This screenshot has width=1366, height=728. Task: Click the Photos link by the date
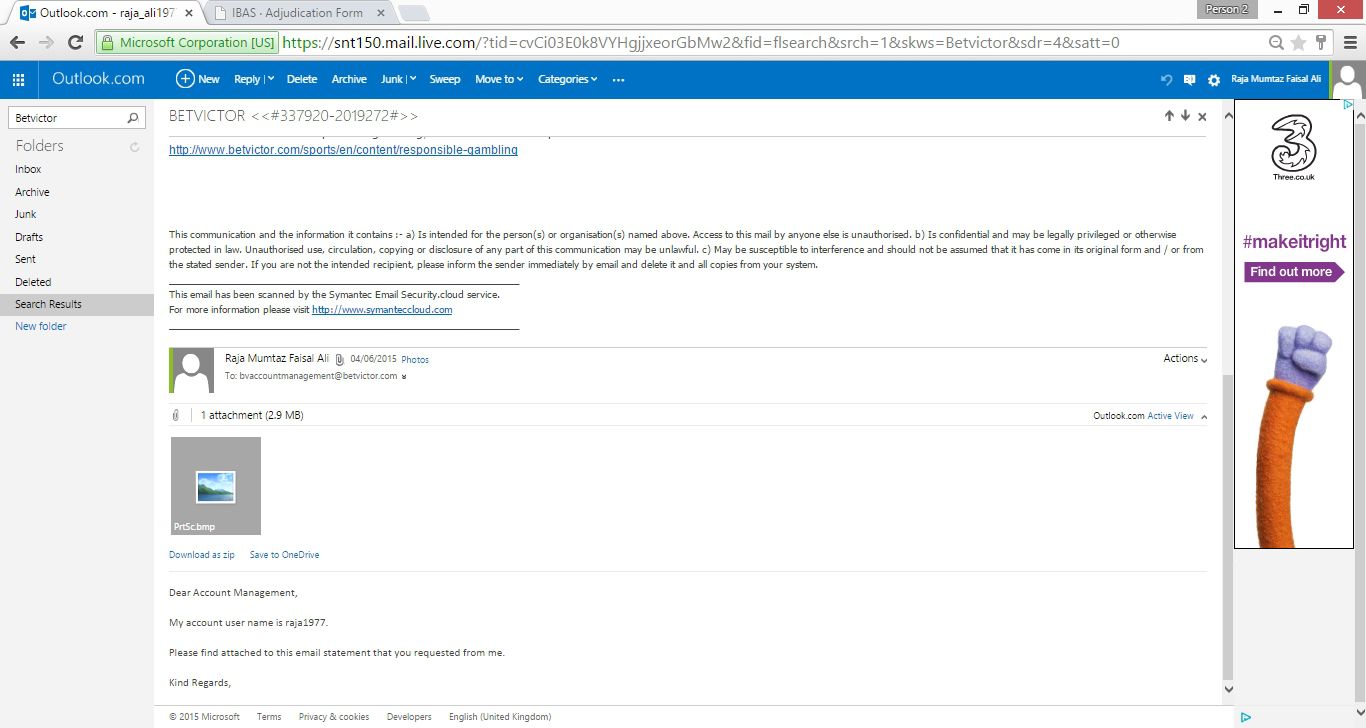click(415, 359)
